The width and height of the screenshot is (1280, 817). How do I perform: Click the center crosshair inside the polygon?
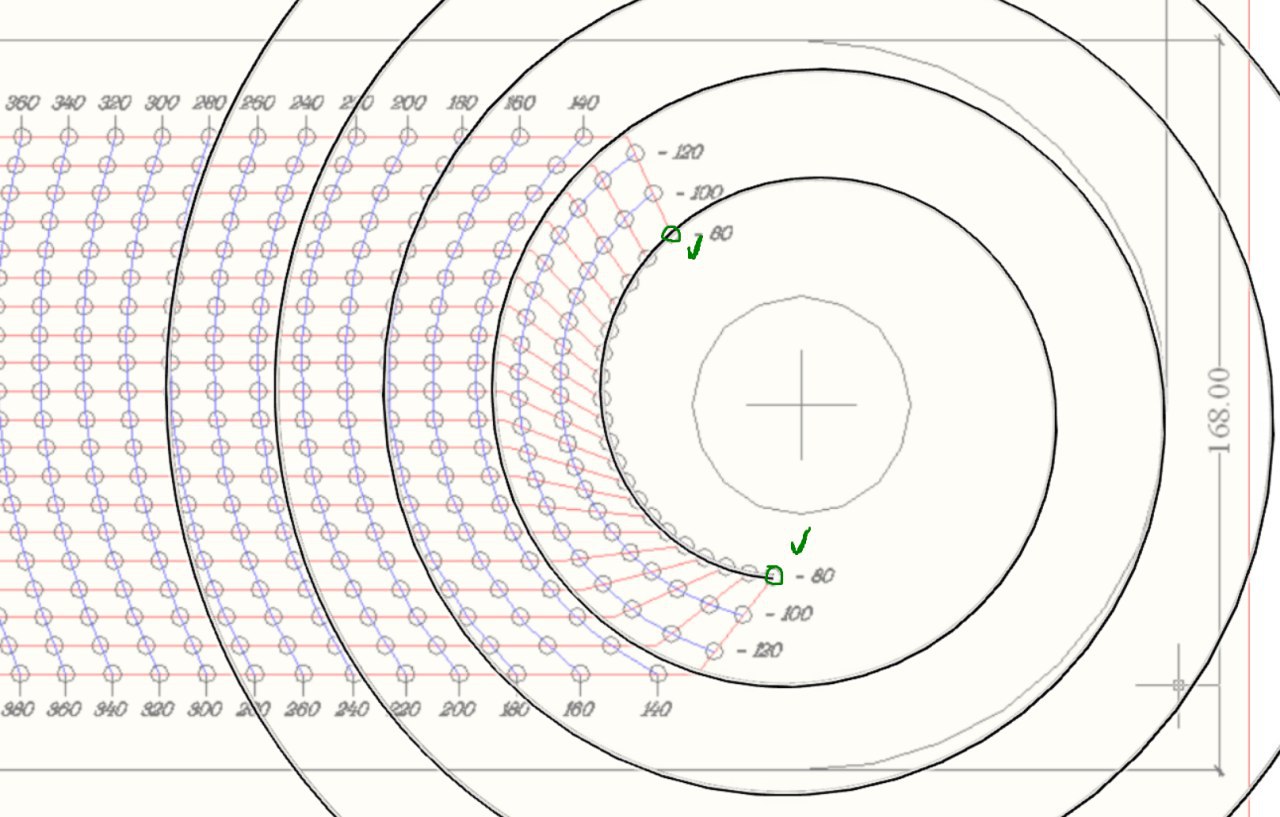(801, 405)
